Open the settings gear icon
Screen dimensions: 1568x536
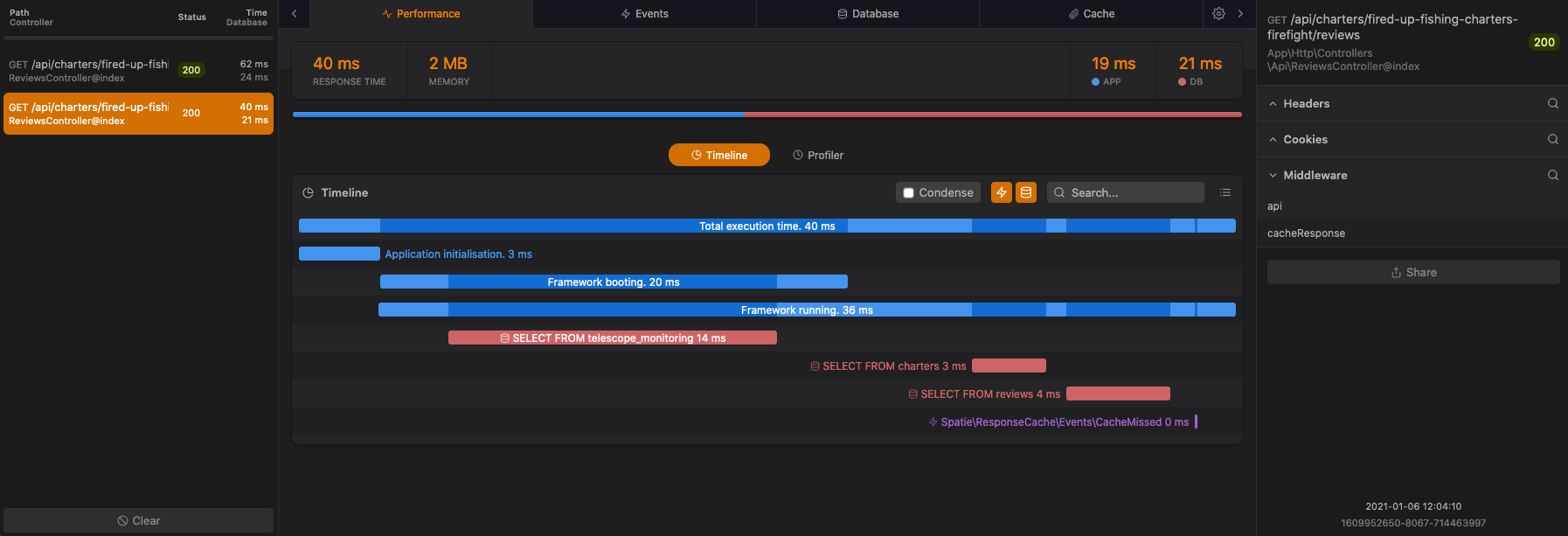click(x=1218, y=13)
